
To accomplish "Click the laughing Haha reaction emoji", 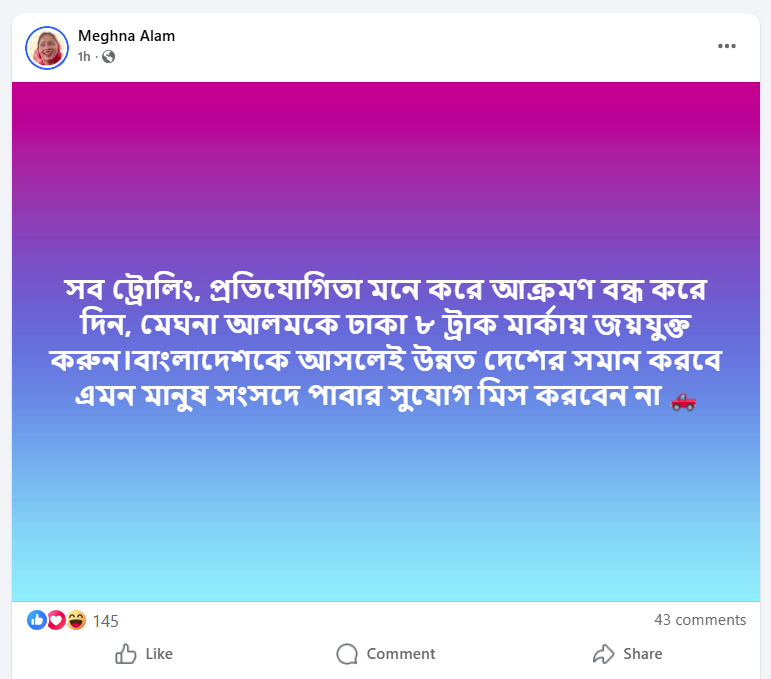I will tap(76, 620).
